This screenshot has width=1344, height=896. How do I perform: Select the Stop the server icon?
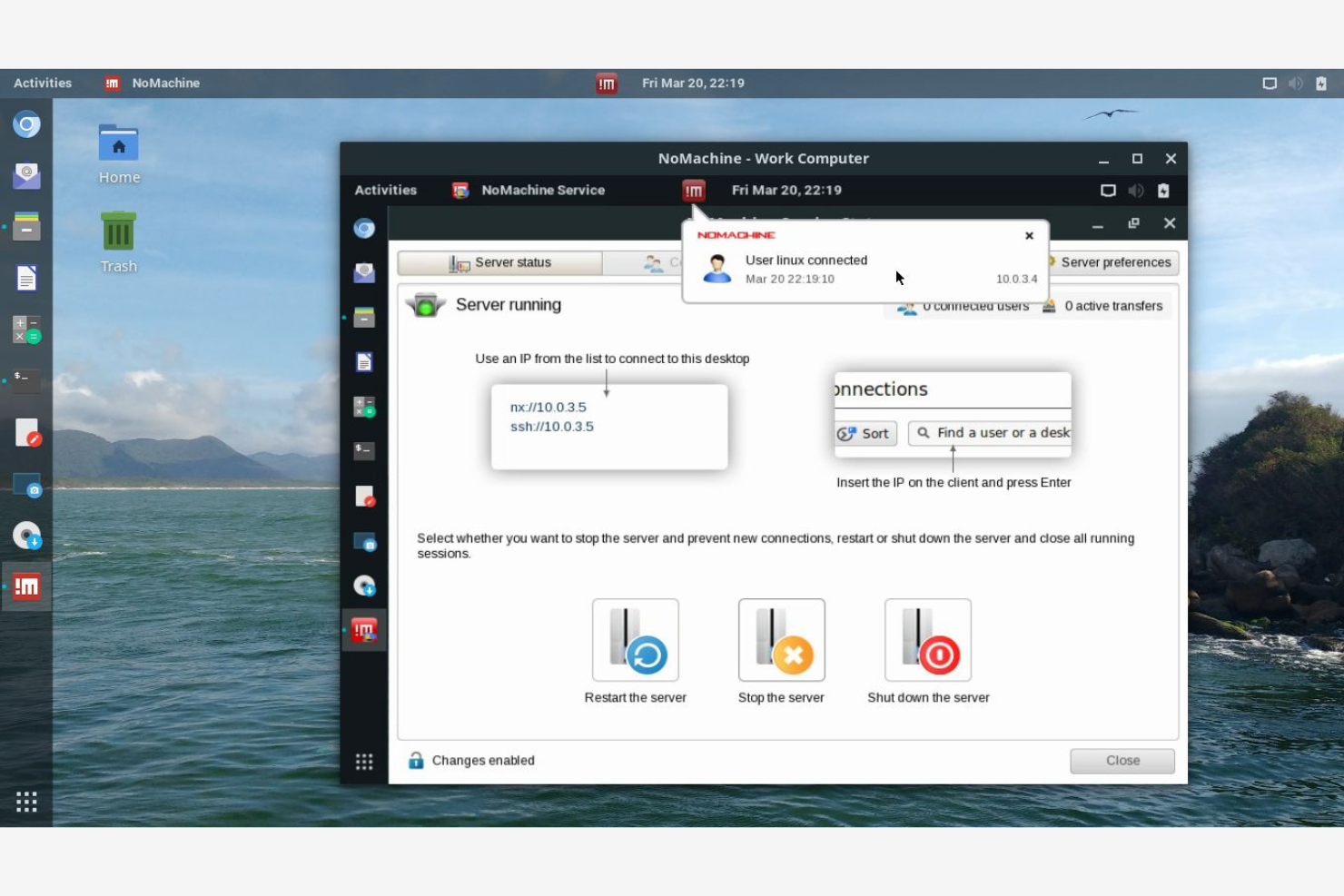pos(780,640)
